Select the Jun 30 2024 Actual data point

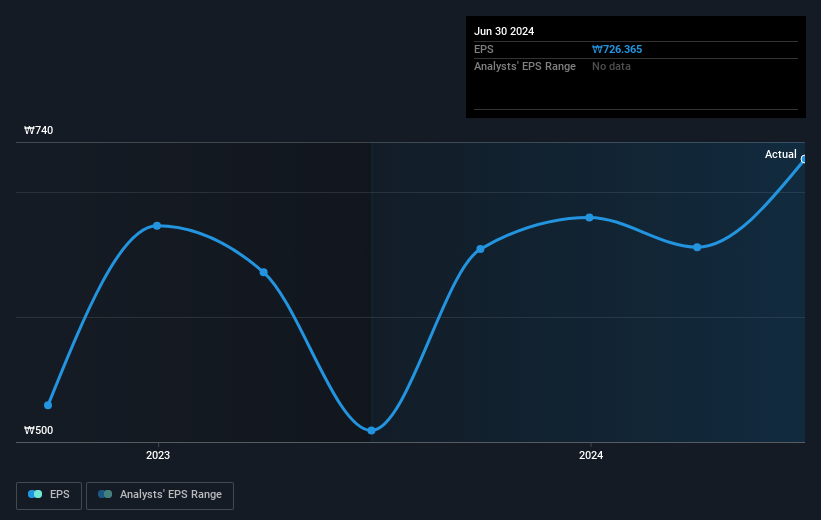click(804, 159)
